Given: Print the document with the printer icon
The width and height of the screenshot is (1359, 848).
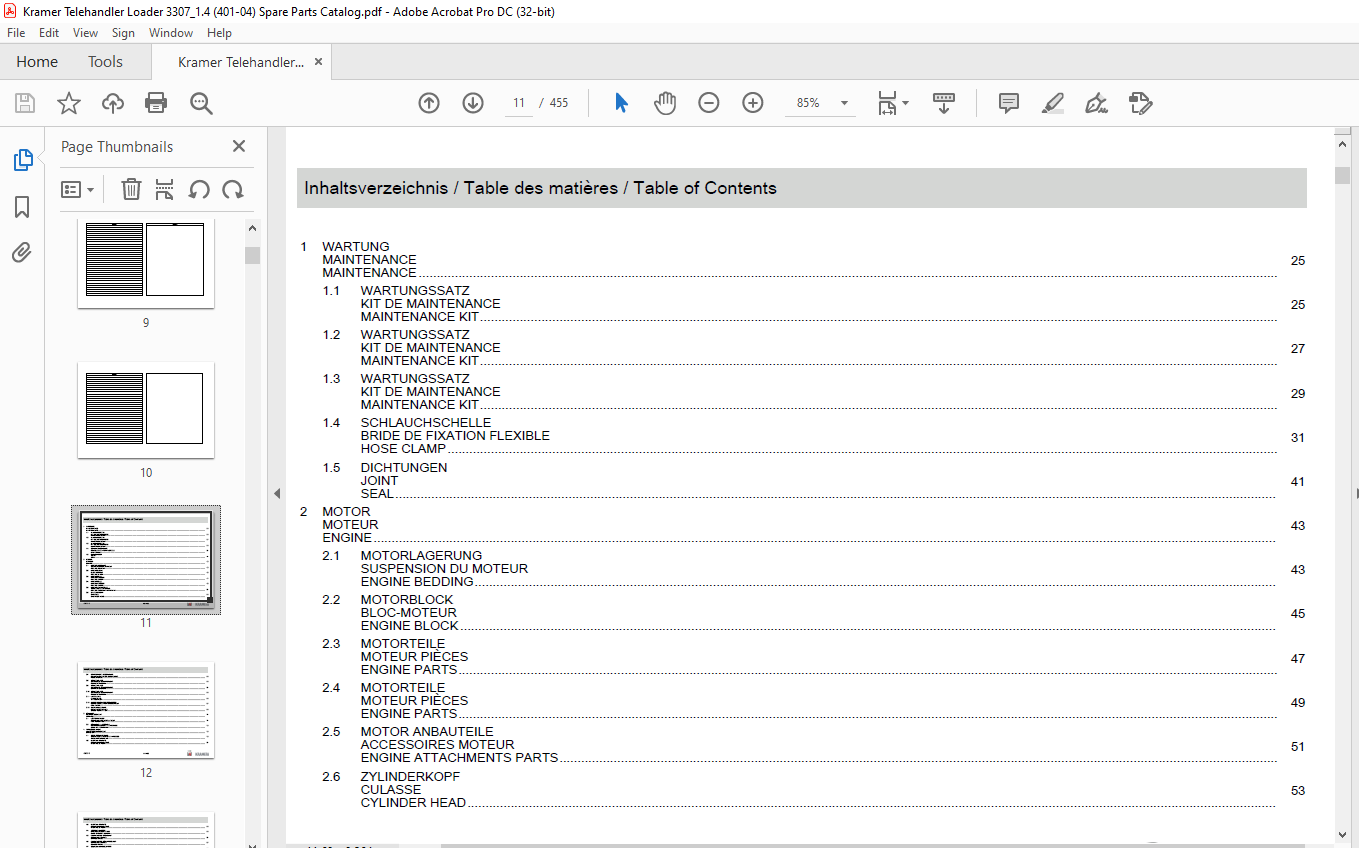Looking at the screenshot, I should (x=156, y=103).
